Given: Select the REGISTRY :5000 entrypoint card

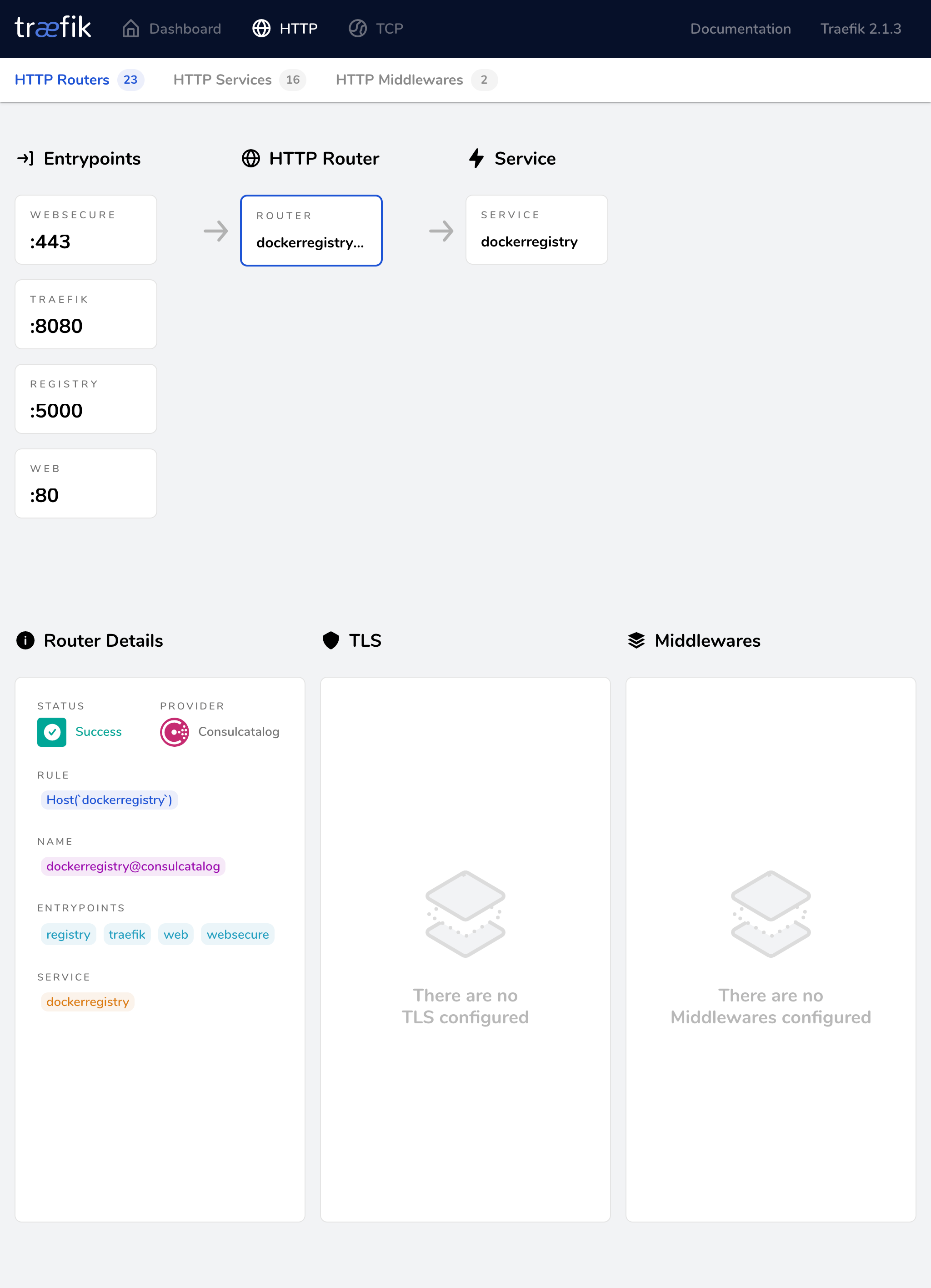Looking at the screenshot, I should [86, 399].
